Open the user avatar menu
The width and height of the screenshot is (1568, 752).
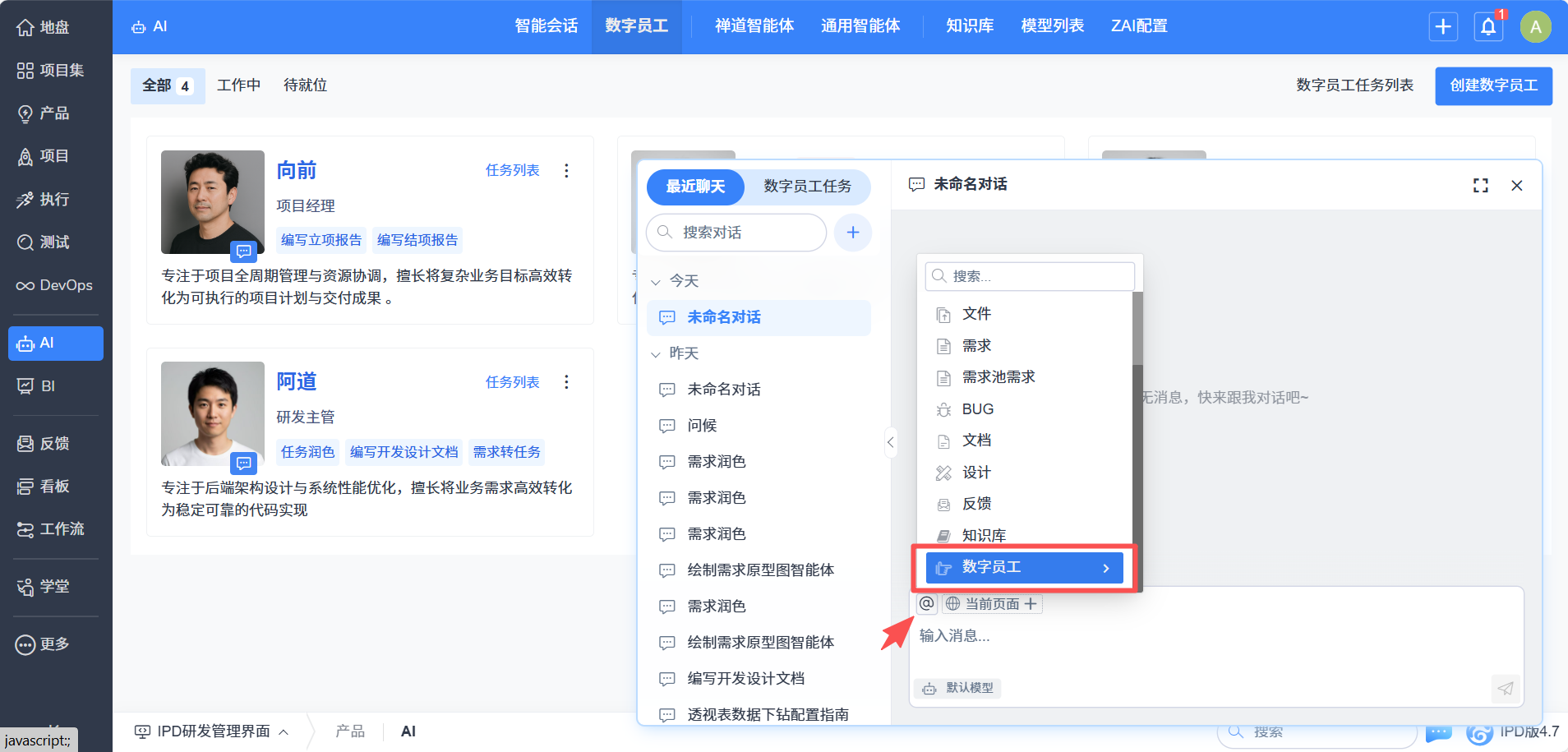[x=1535, y=27]
